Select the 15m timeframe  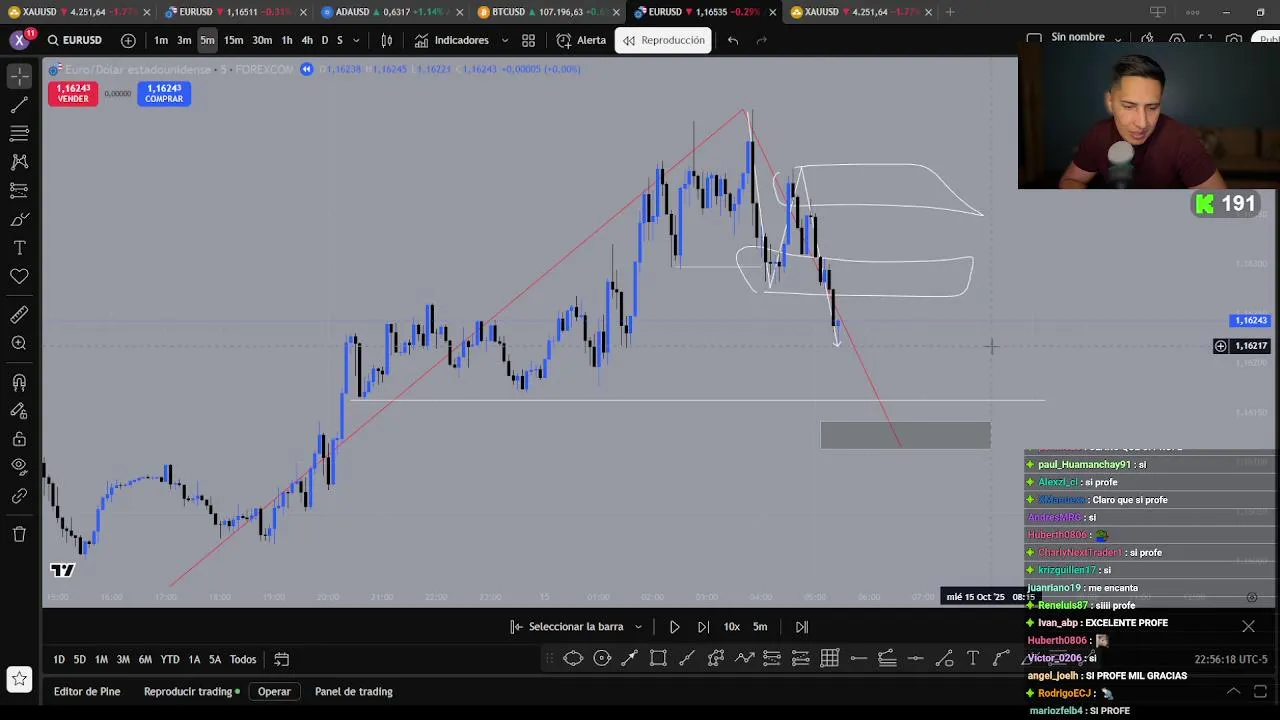(x=233, y=40)
